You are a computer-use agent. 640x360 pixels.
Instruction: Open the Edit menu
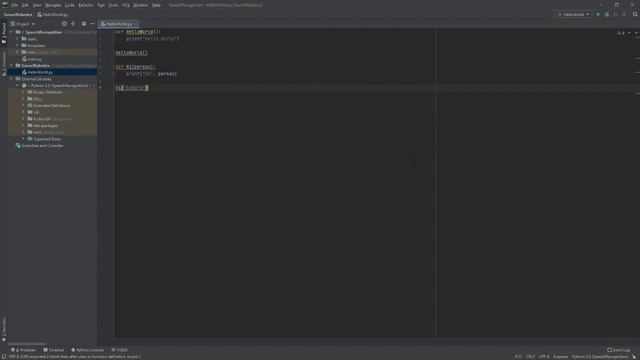[25, 5]
